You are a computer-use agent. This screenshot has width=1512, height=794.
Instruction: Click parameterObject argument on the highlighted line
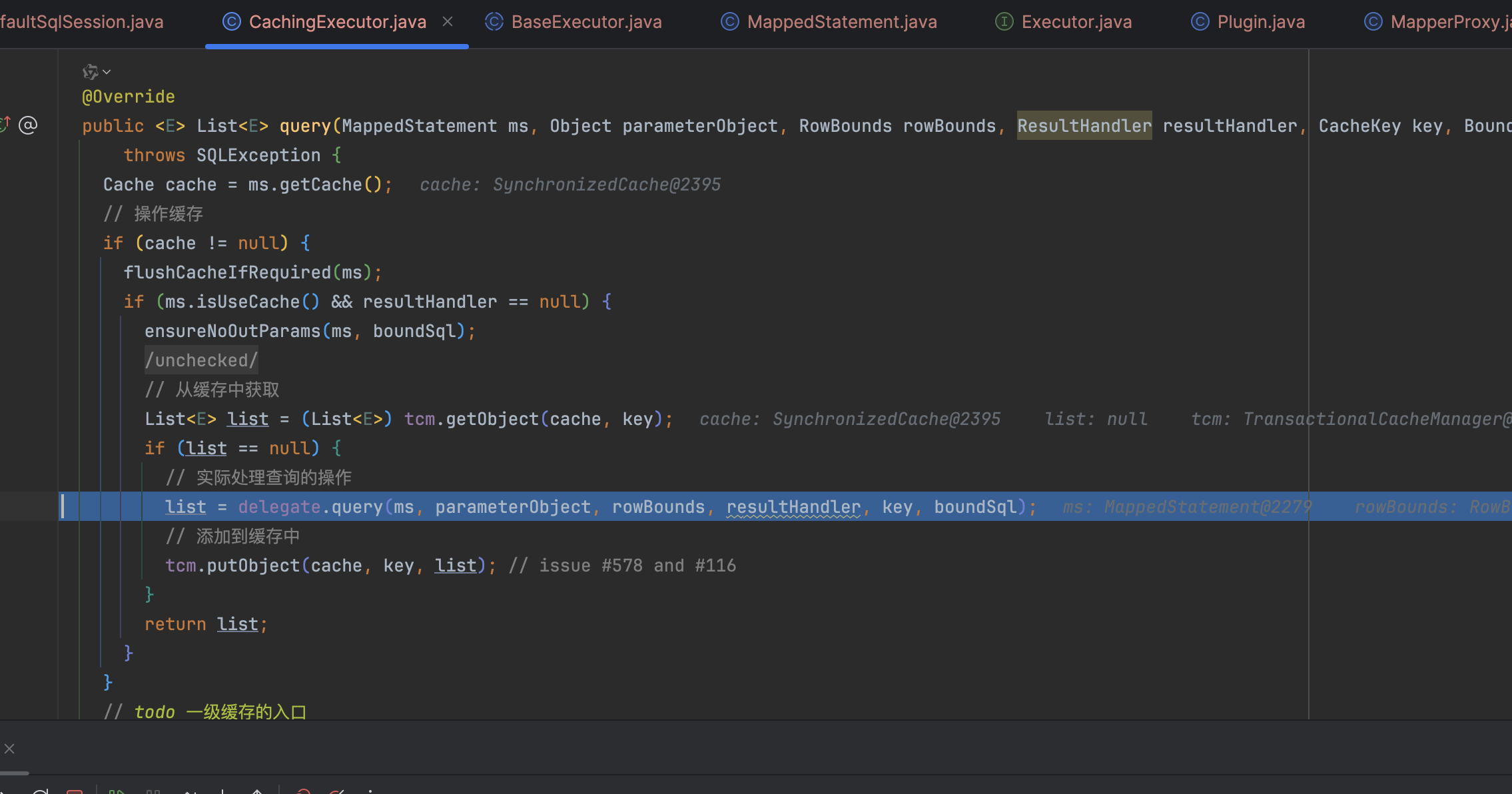(x=513, y=507)
